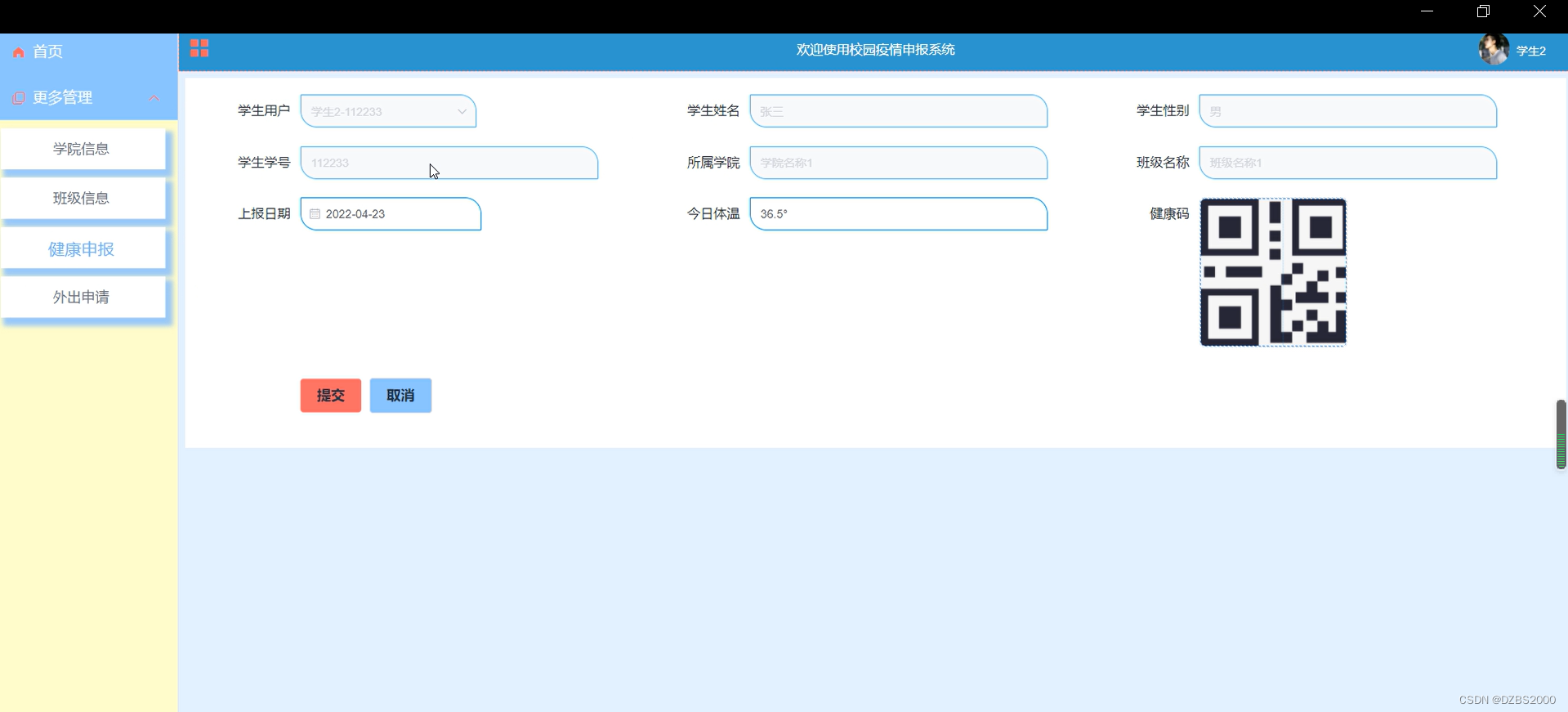This screenshot has width=1568, height=712.
Task: Open the 上报日期 date picker
Action: pos(391,214)
